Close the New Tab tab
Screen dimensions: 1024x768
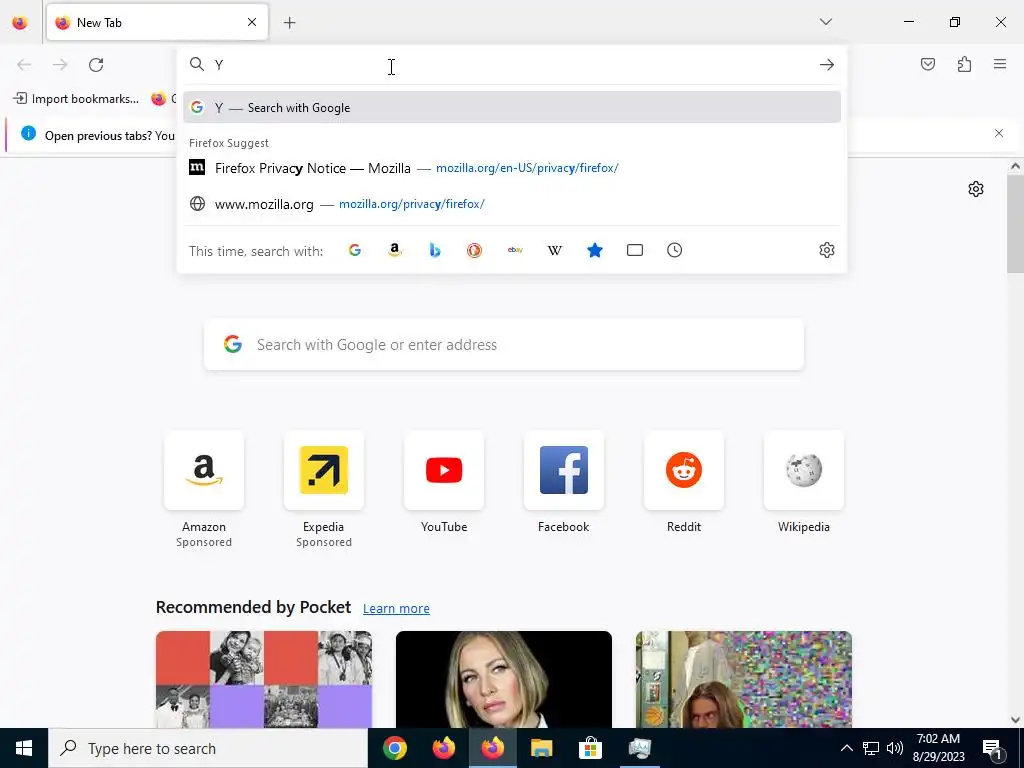252,22
